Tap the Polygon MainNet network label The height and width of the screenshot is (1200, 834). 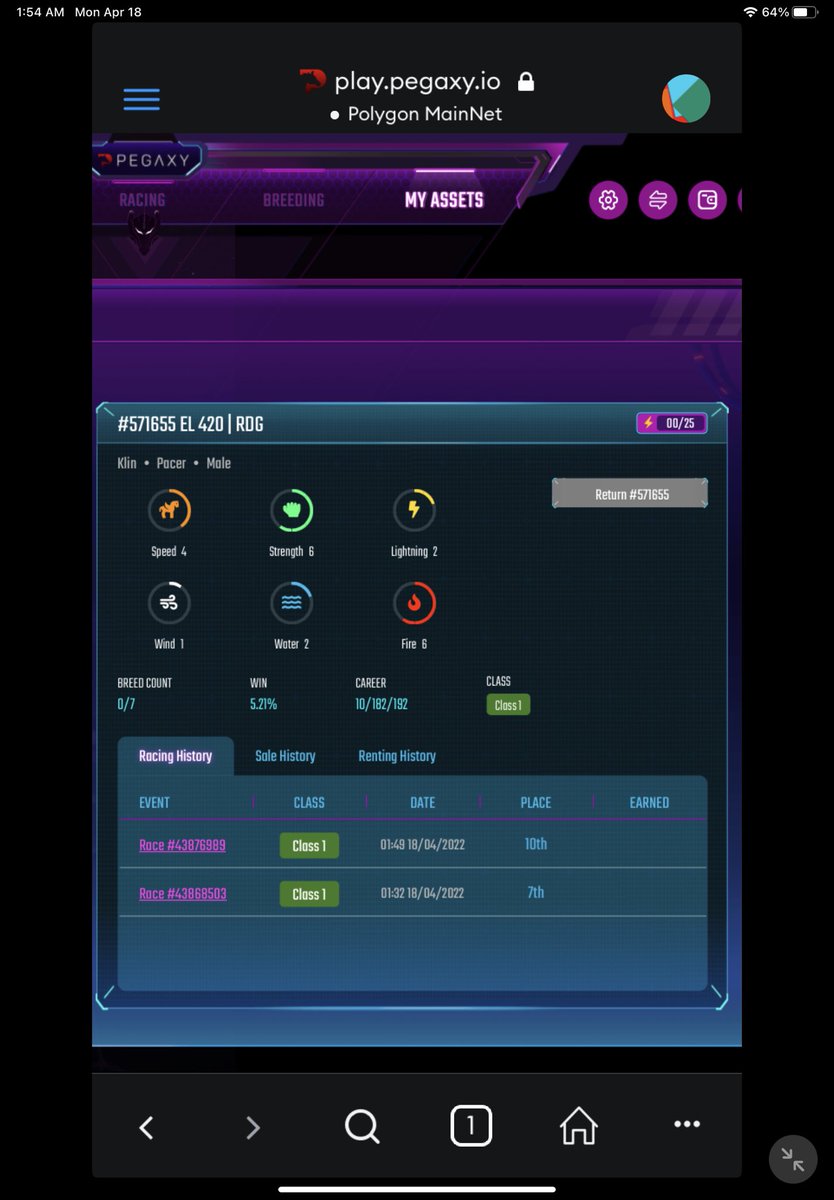(425, 114)
